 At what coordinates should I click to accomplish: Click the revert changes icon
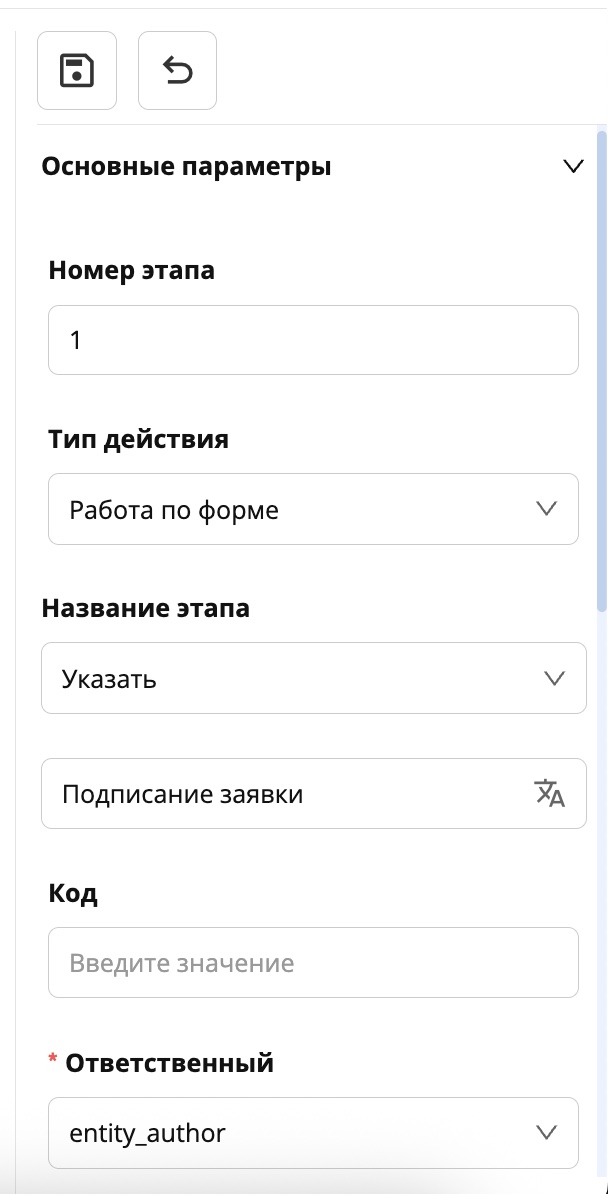177,70
